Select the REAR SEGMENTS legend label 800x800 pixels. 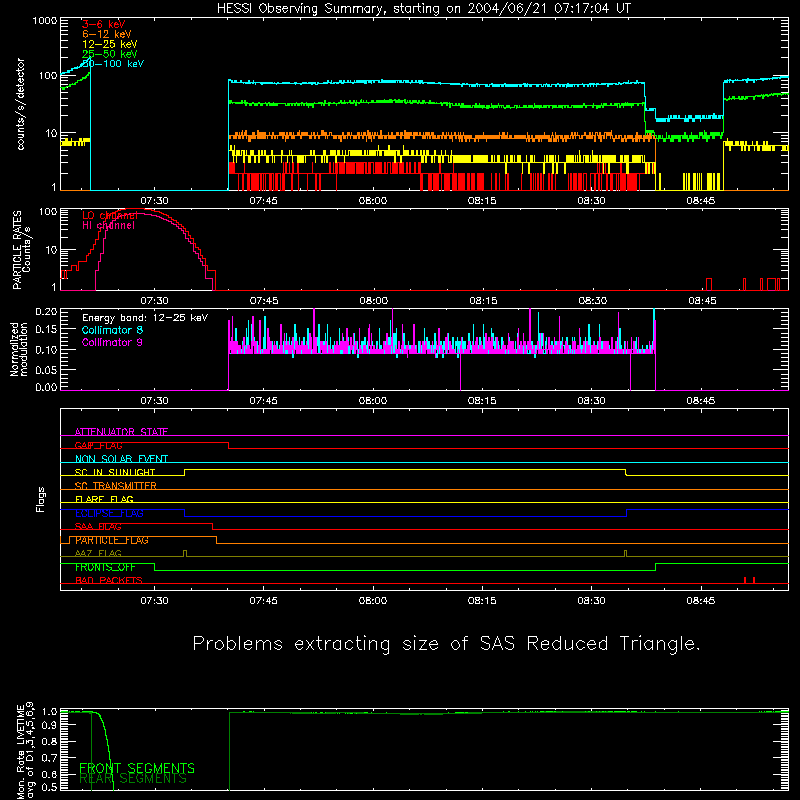pos(133,779)
